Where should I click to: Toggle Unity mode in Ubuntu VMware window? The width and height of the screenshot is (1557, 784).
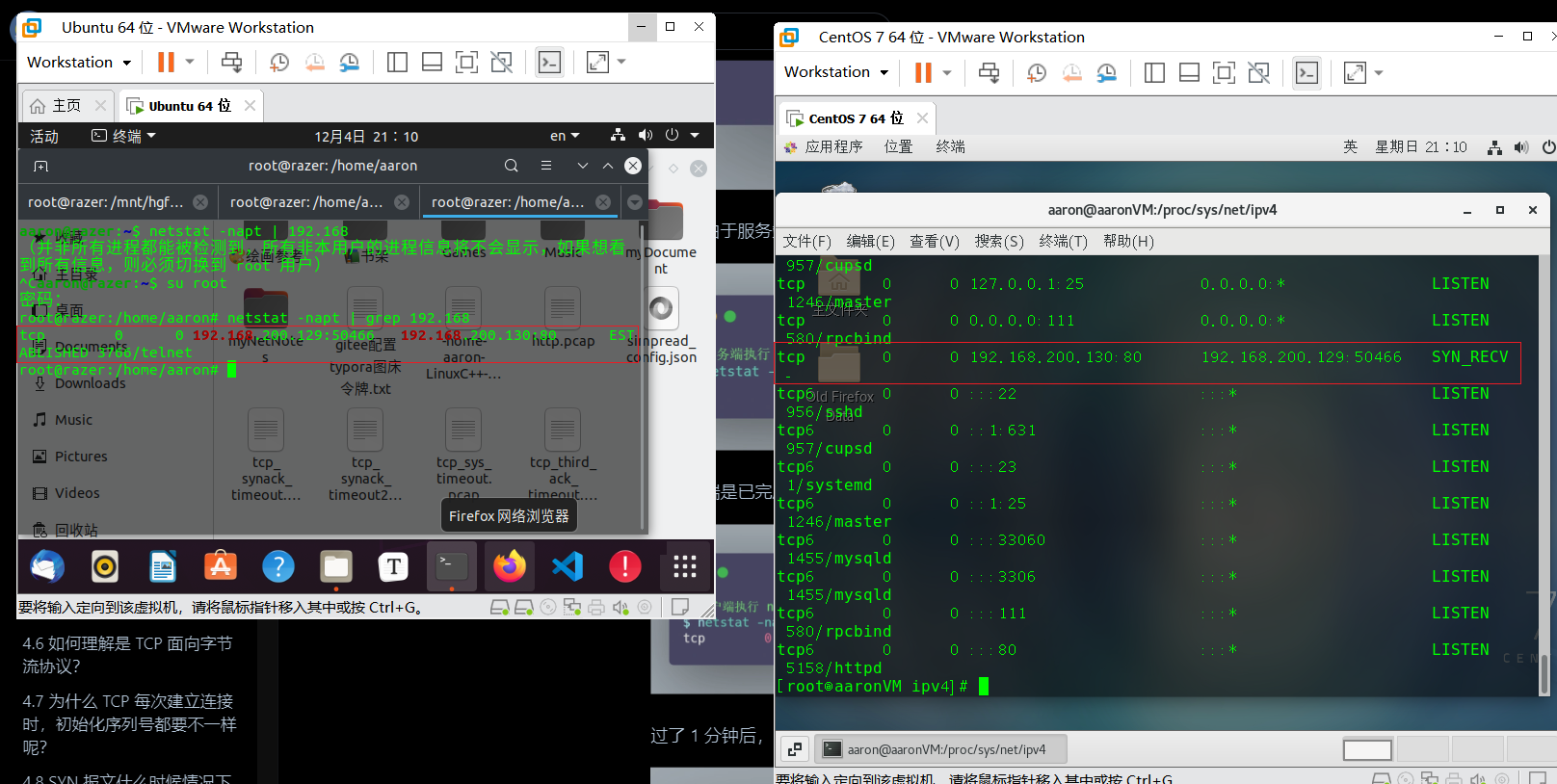[501, 63]
